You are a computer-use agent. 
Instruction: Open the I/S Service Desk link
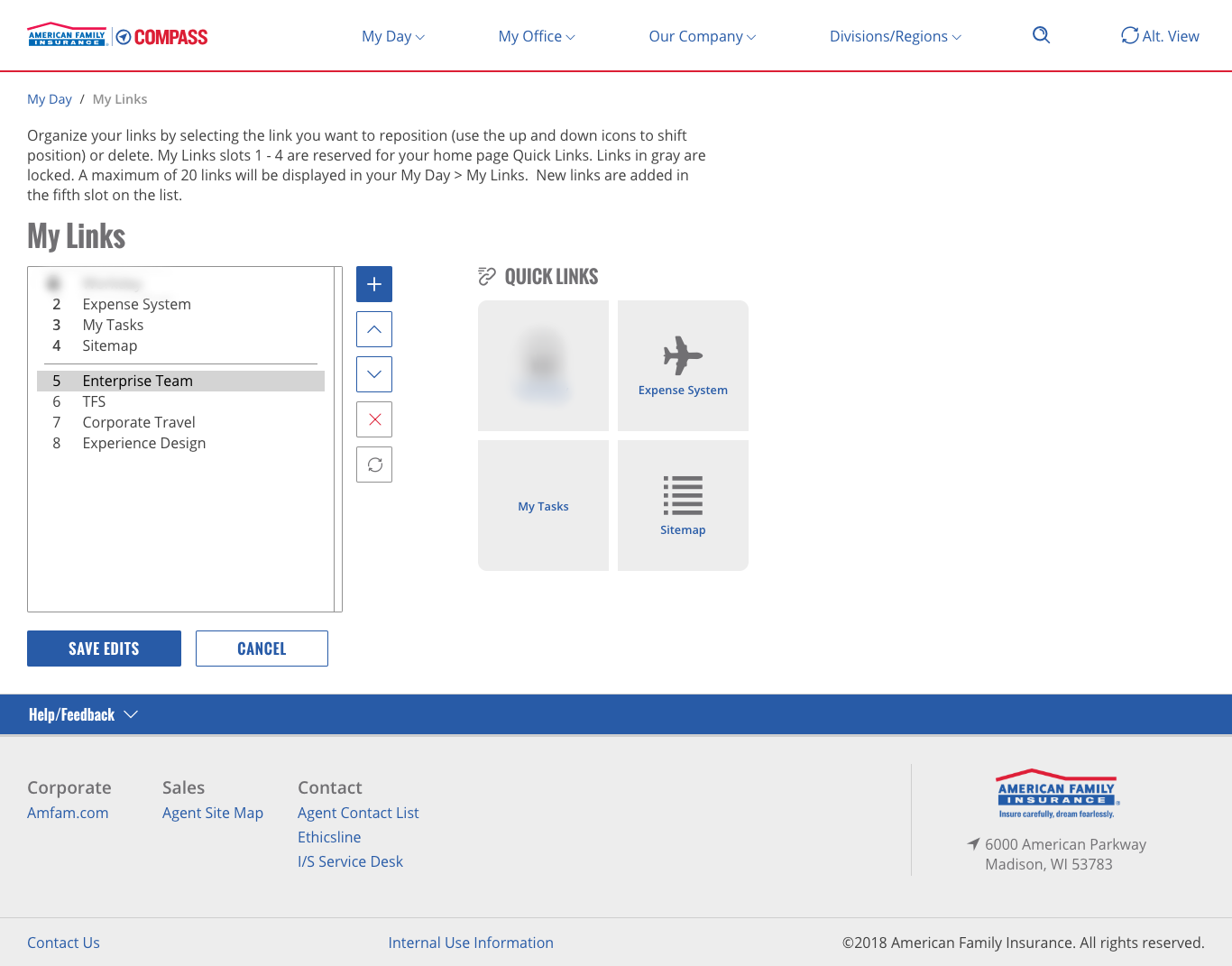pyautogui.click(x=350, y=861)
